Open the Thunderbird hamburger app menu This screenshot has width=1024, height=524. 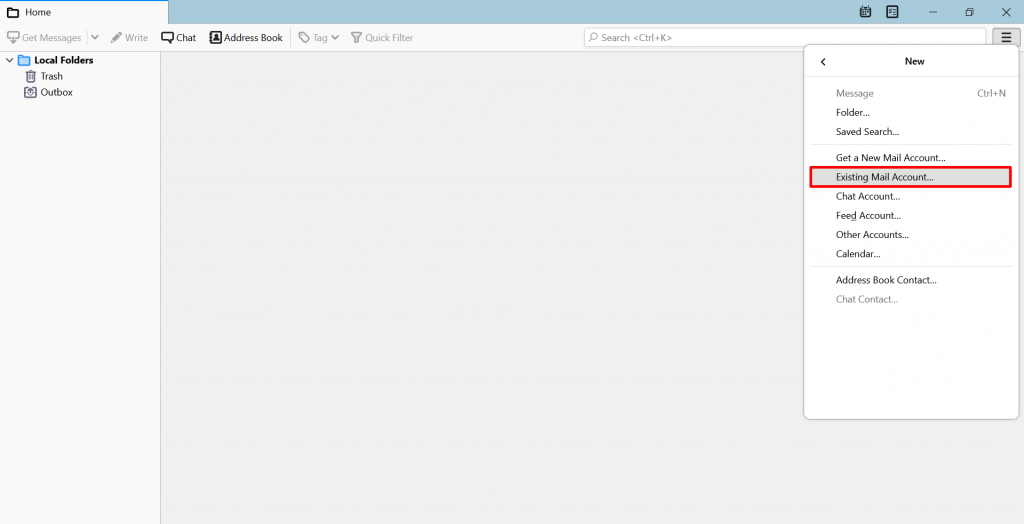[1006, 38]
